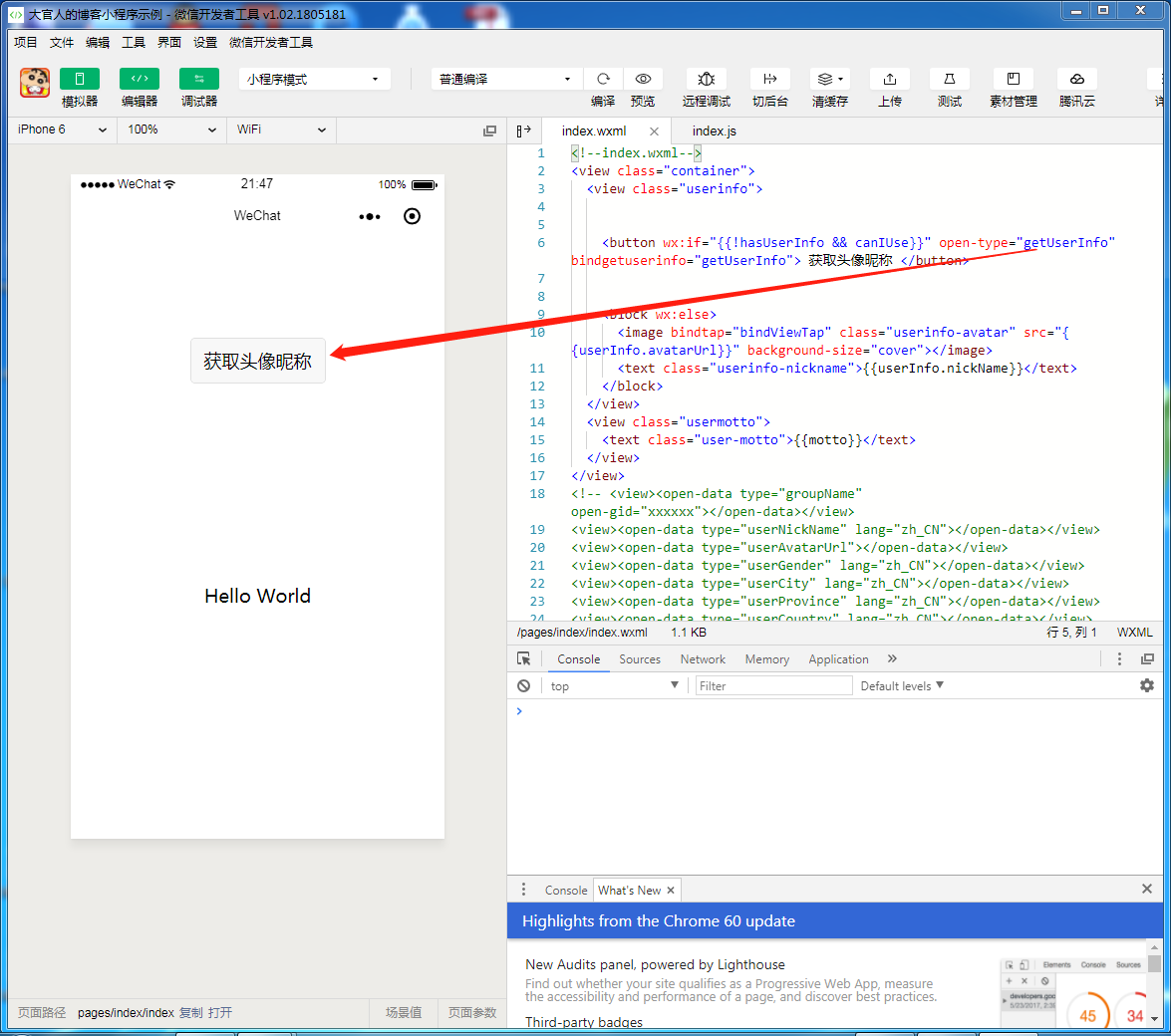Open the Default levels dropdown

pos(902,686)
